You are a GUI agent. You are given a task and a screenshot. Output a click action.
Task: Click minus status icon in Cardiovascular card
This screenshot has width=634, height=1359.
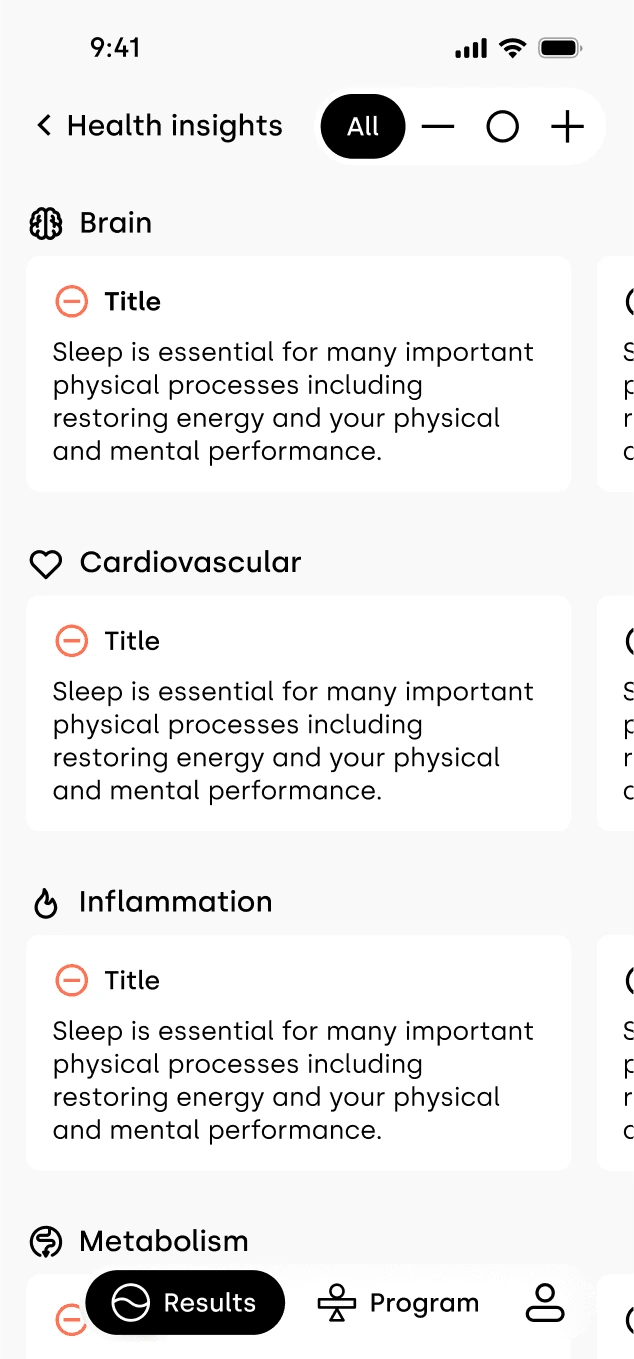(71, 641)
